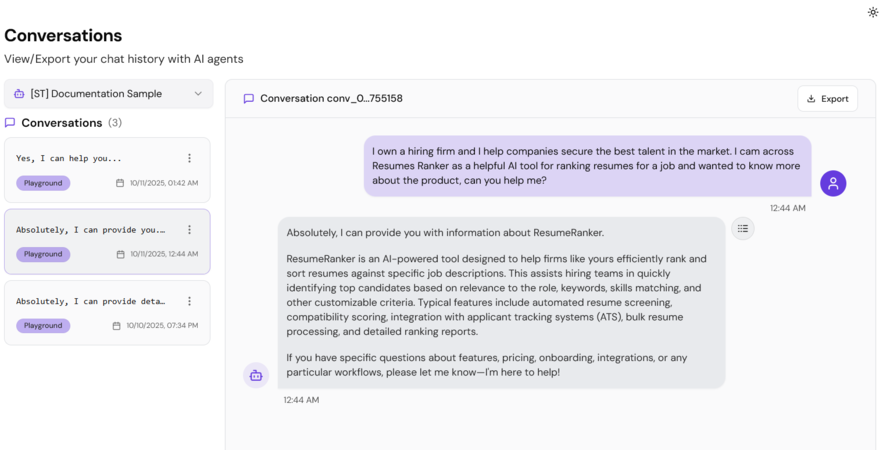Click the list details icon beside agent reply
This screenshot has width=890, height=450.
(x=742, y=229)
